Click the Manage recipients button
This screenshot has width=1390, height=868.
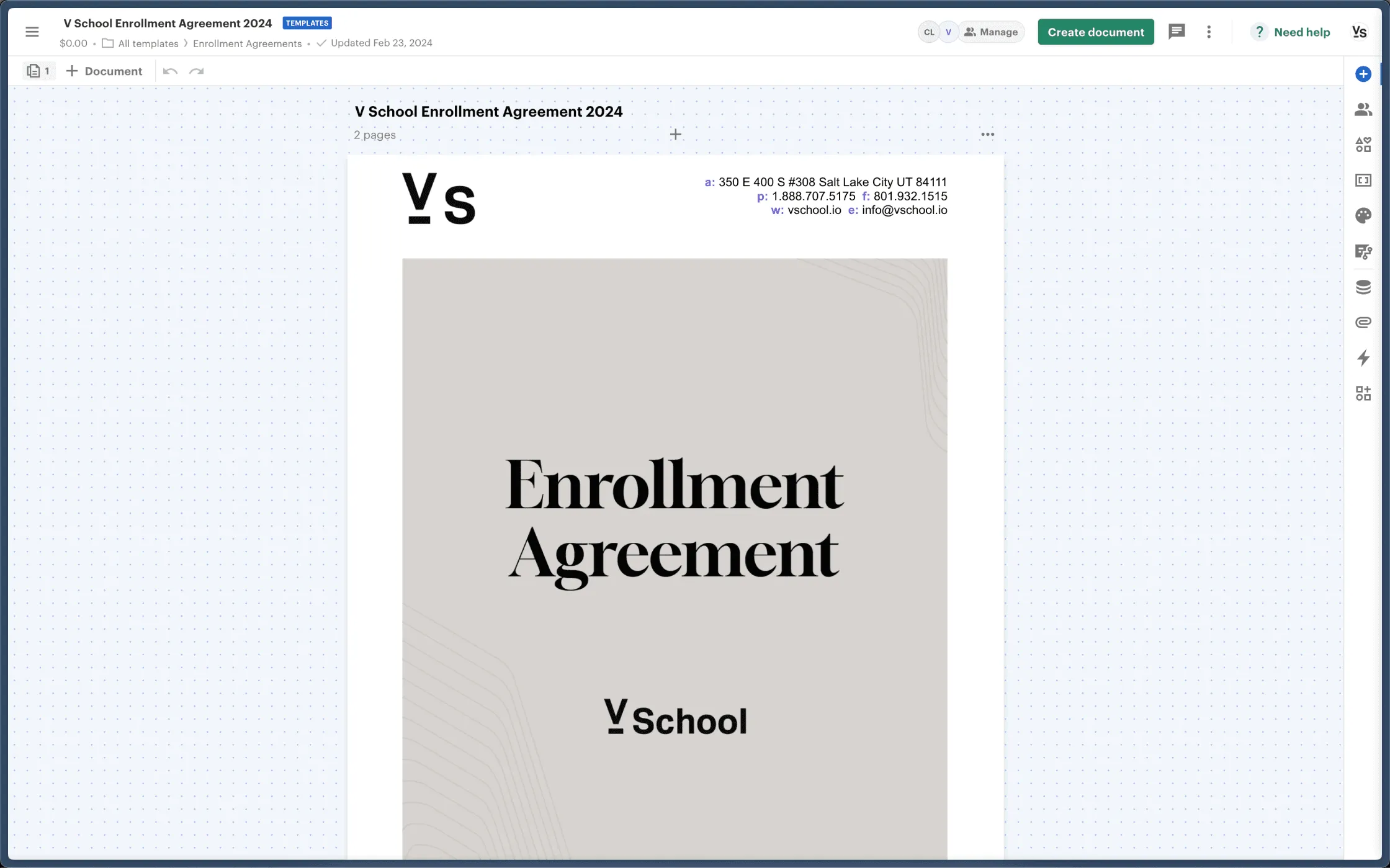point(991,32)
